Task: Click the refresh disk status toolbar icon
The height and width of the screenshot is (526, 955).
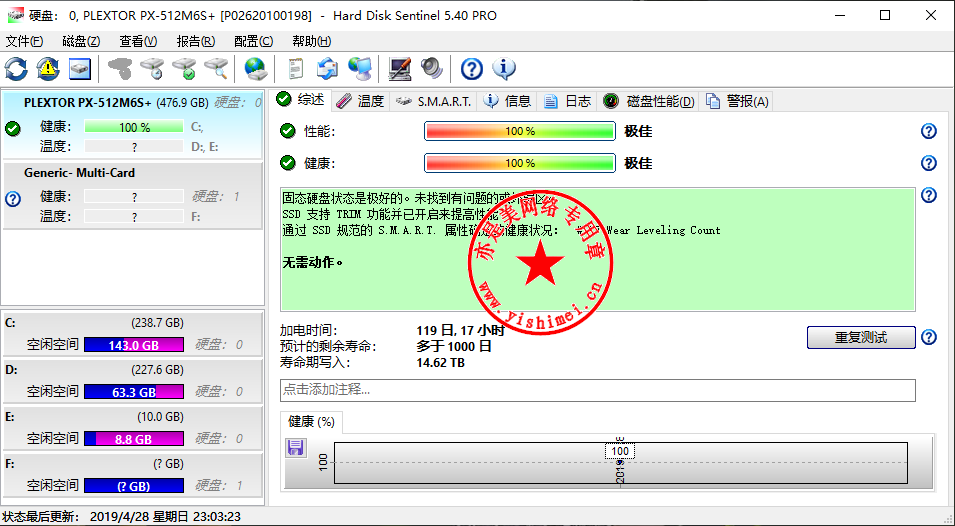Action: (x=16, y=69)
